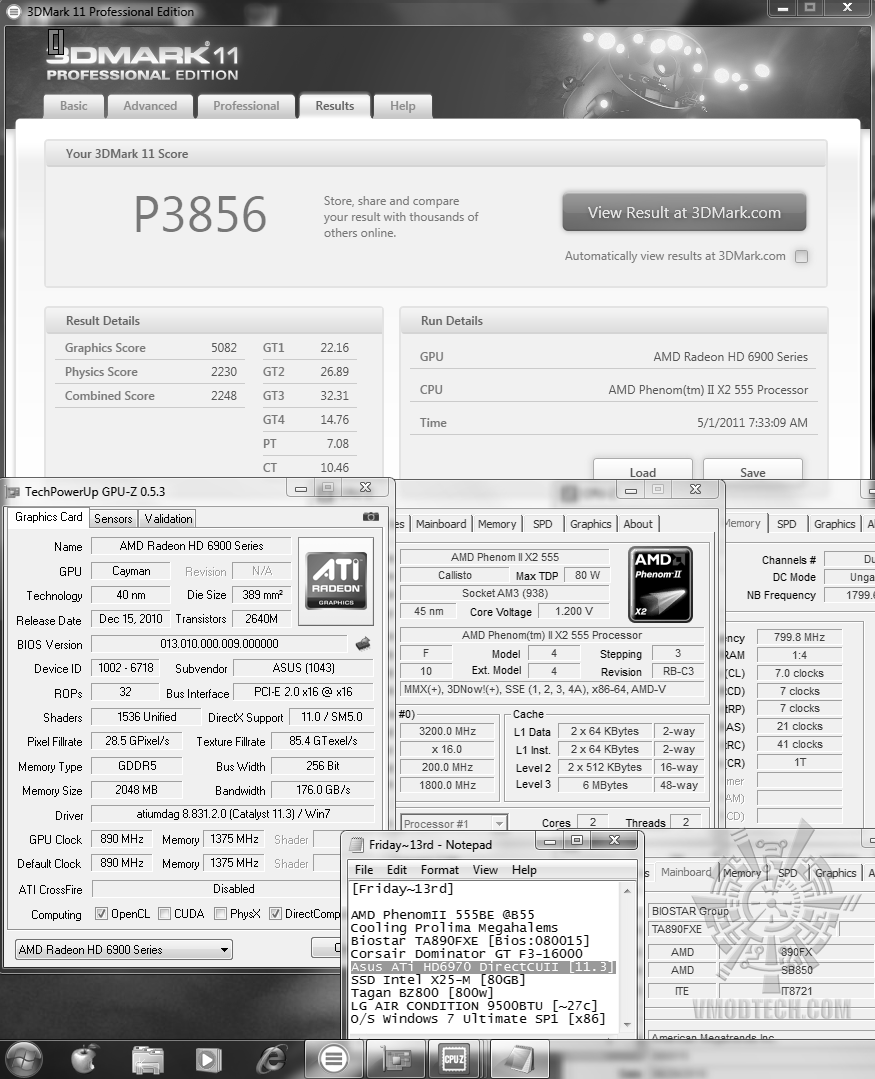Open the Help menu in Notepad

[x=523, y=870]
